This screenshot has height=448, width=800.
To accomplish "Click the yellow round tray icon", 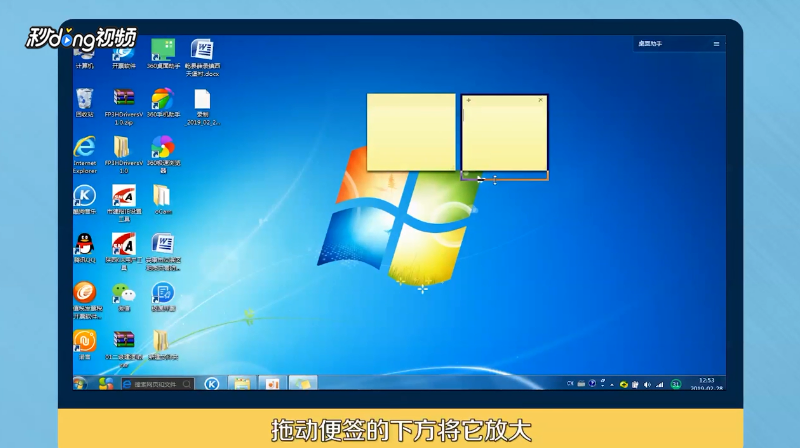I will [x=623, y=385].
